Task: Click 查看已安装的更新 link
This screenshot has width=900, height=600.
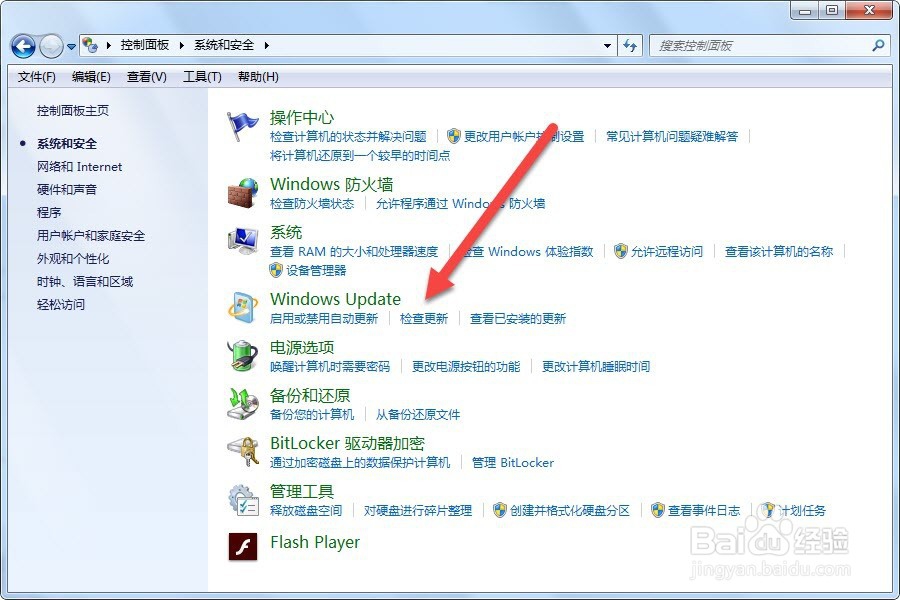Action: tap(518, 319)
